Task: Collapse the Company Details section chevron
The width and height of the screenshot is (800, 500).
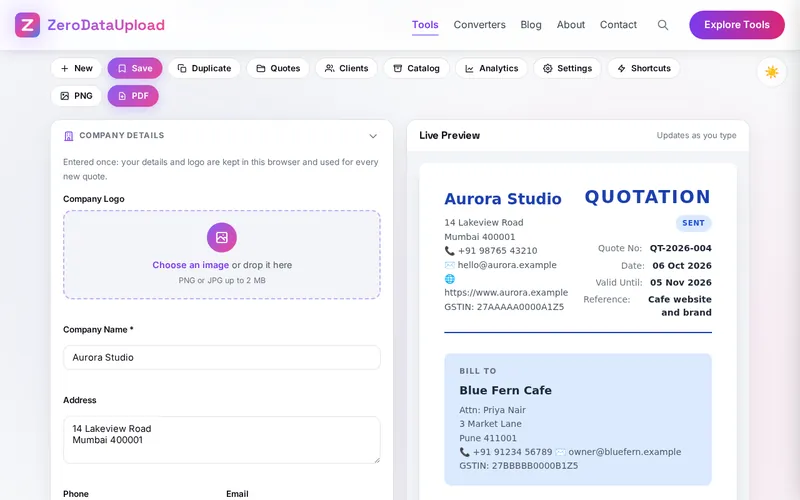Action: tap(373, 136)
